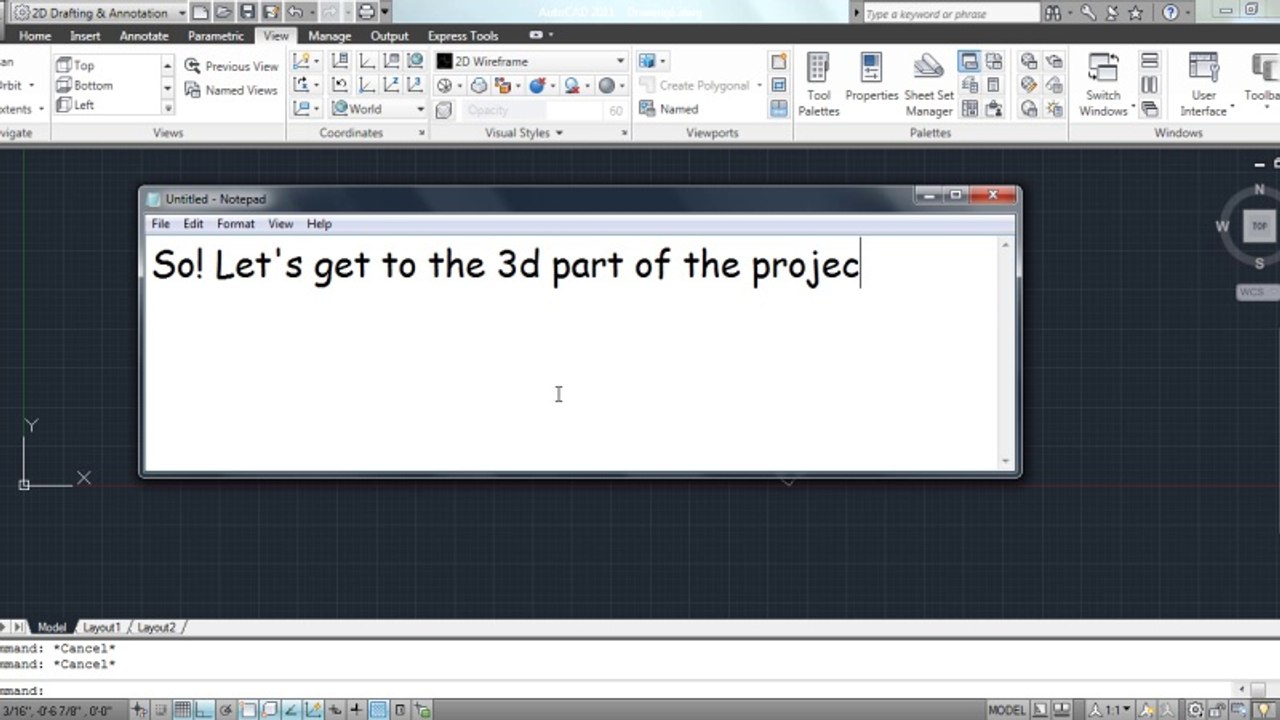This screenshot has height=720, width=1280.
Task: Click the tile horizontally windows icon
Action: click(1150, 61)
